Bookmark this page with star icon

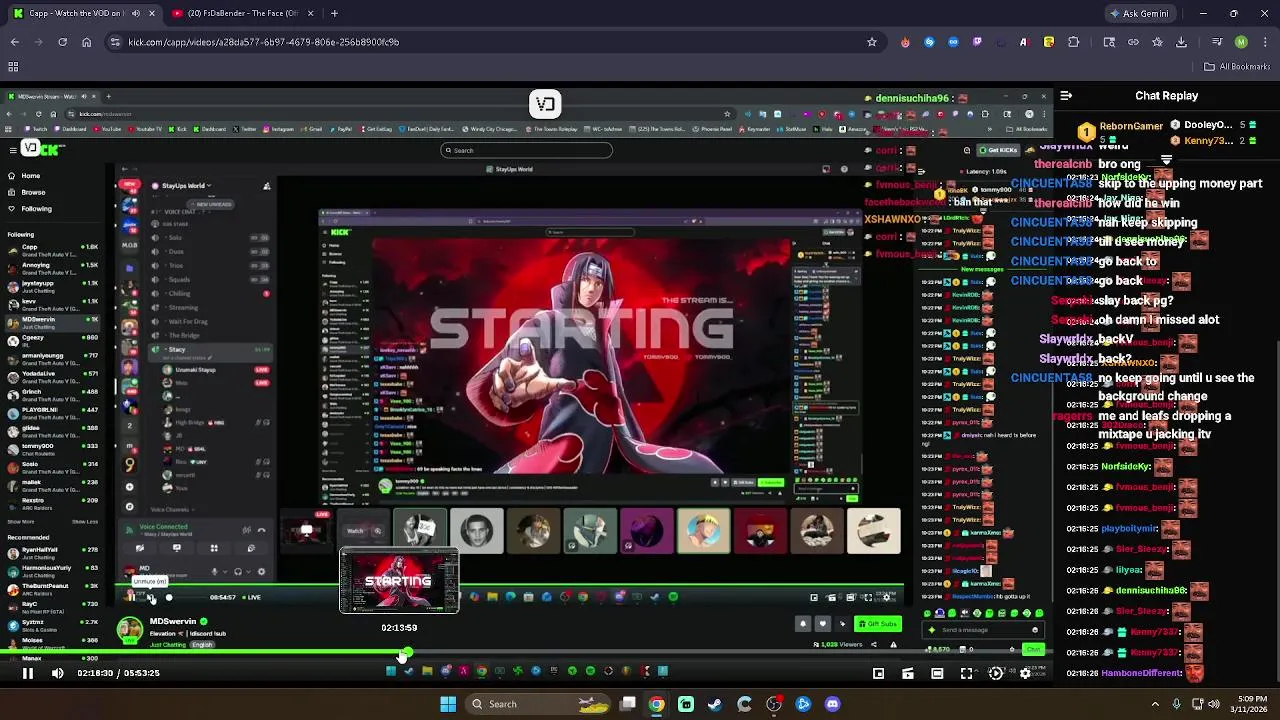(x=872, y=42)
